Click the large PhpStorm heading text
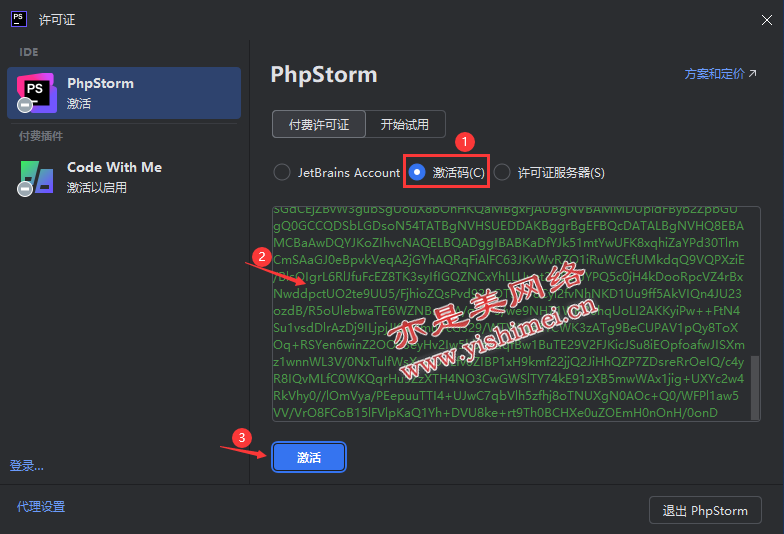 click(324, 75)
